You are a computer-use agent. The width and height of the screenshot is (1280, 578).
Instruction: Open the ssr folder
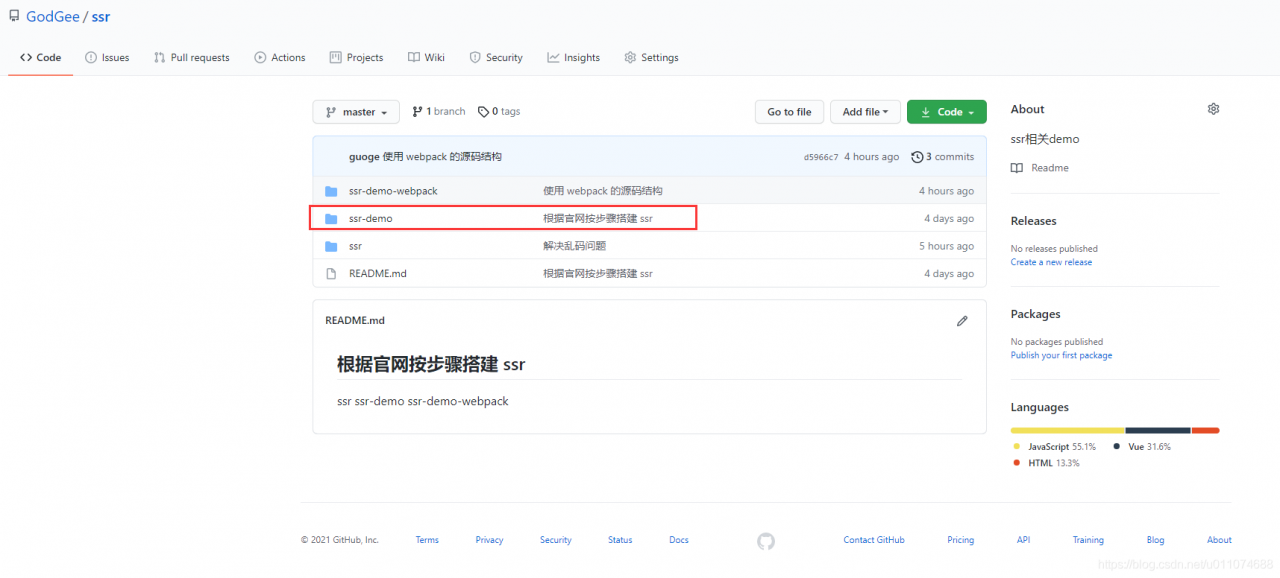click(x=355, y=246)
